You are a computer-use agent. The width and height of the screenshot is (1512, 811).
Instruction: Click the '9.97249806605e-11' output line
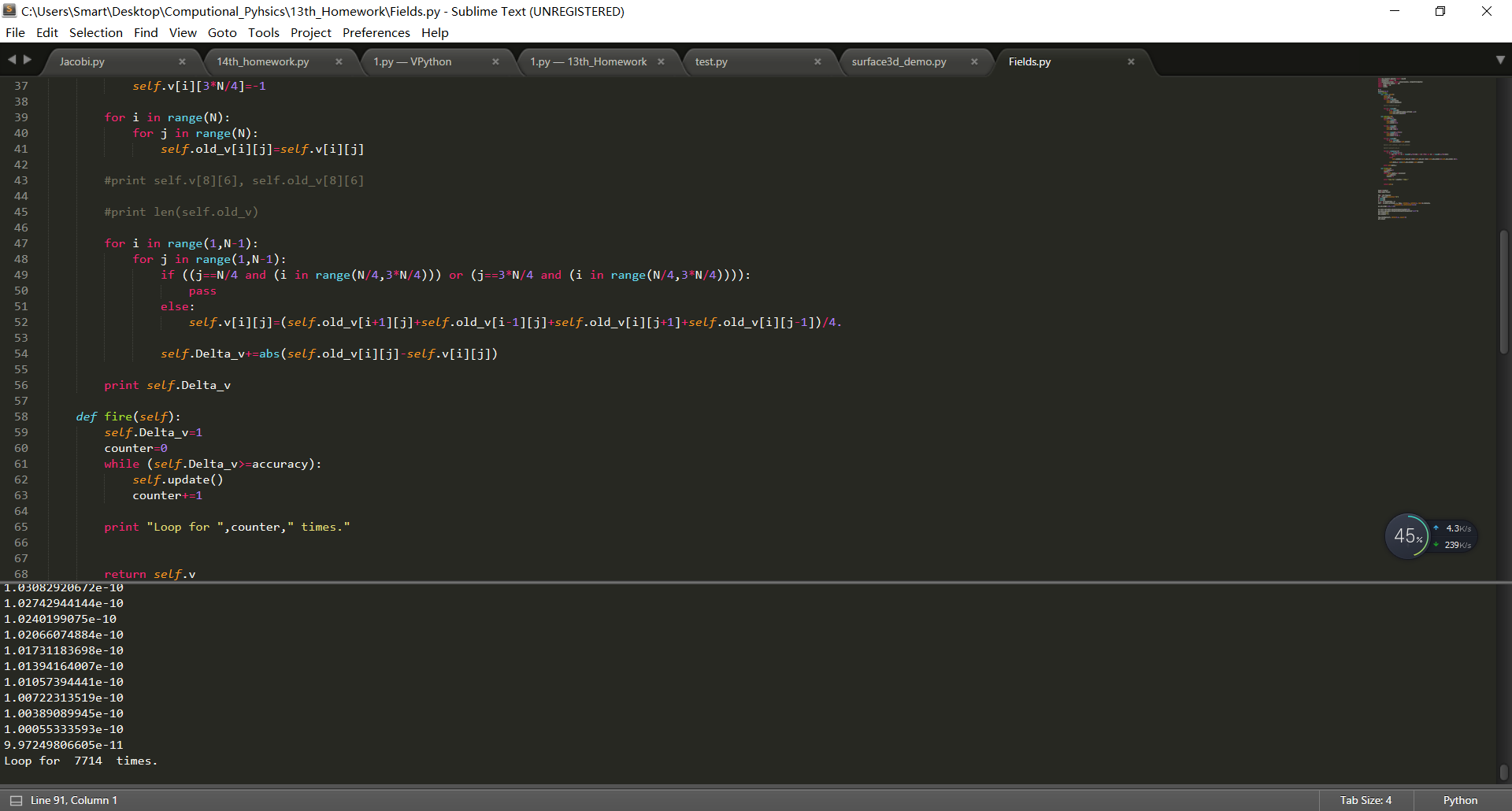pos(64,745)
